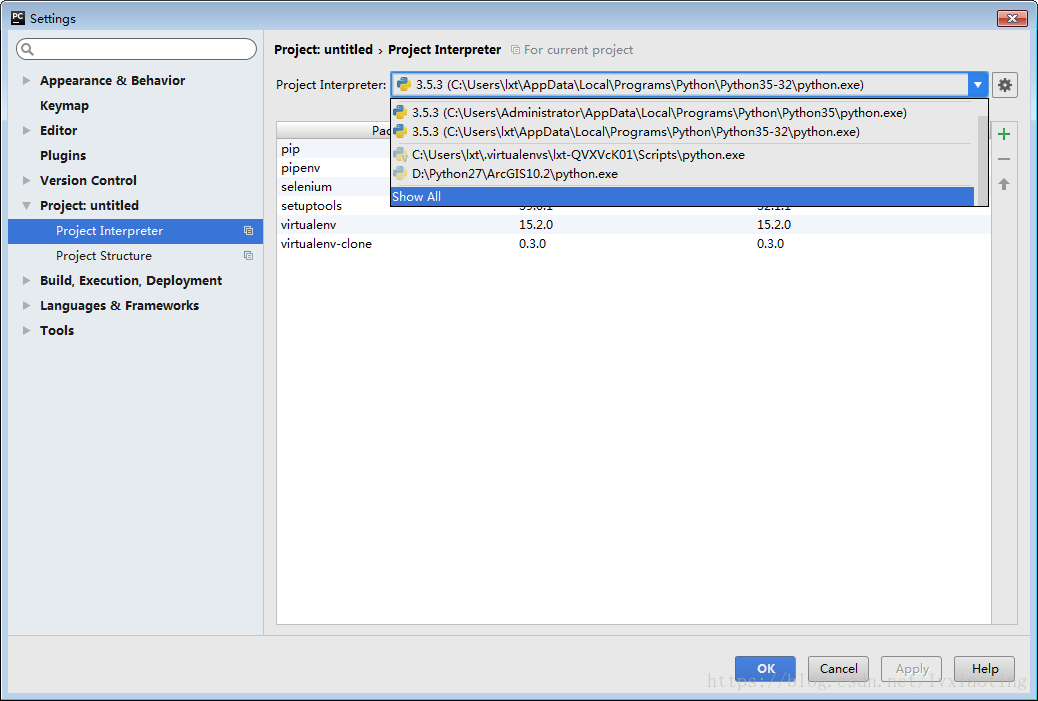
Task: Open the Plugins settings page
Action: point(63,156)
